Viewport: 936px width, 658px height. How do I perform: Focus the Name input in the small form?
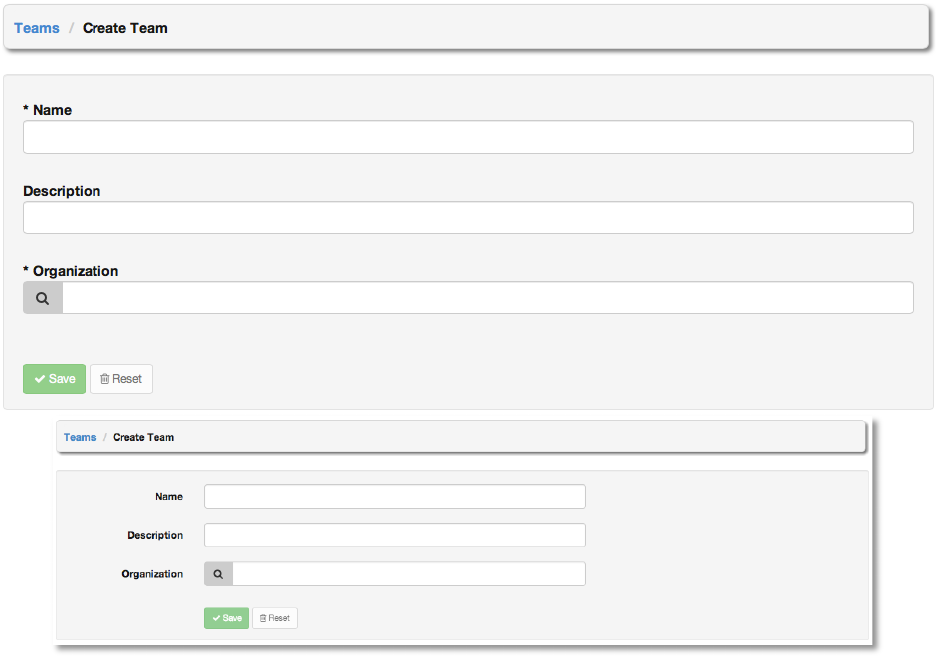394,497
